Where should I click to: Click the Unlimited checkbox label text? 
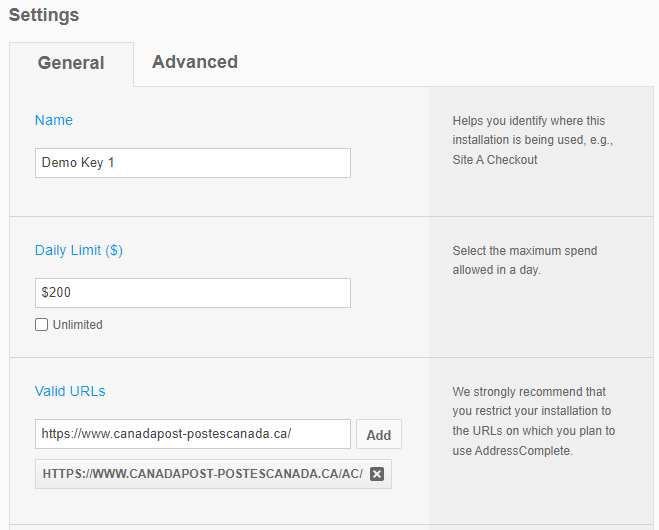(78, 325)
